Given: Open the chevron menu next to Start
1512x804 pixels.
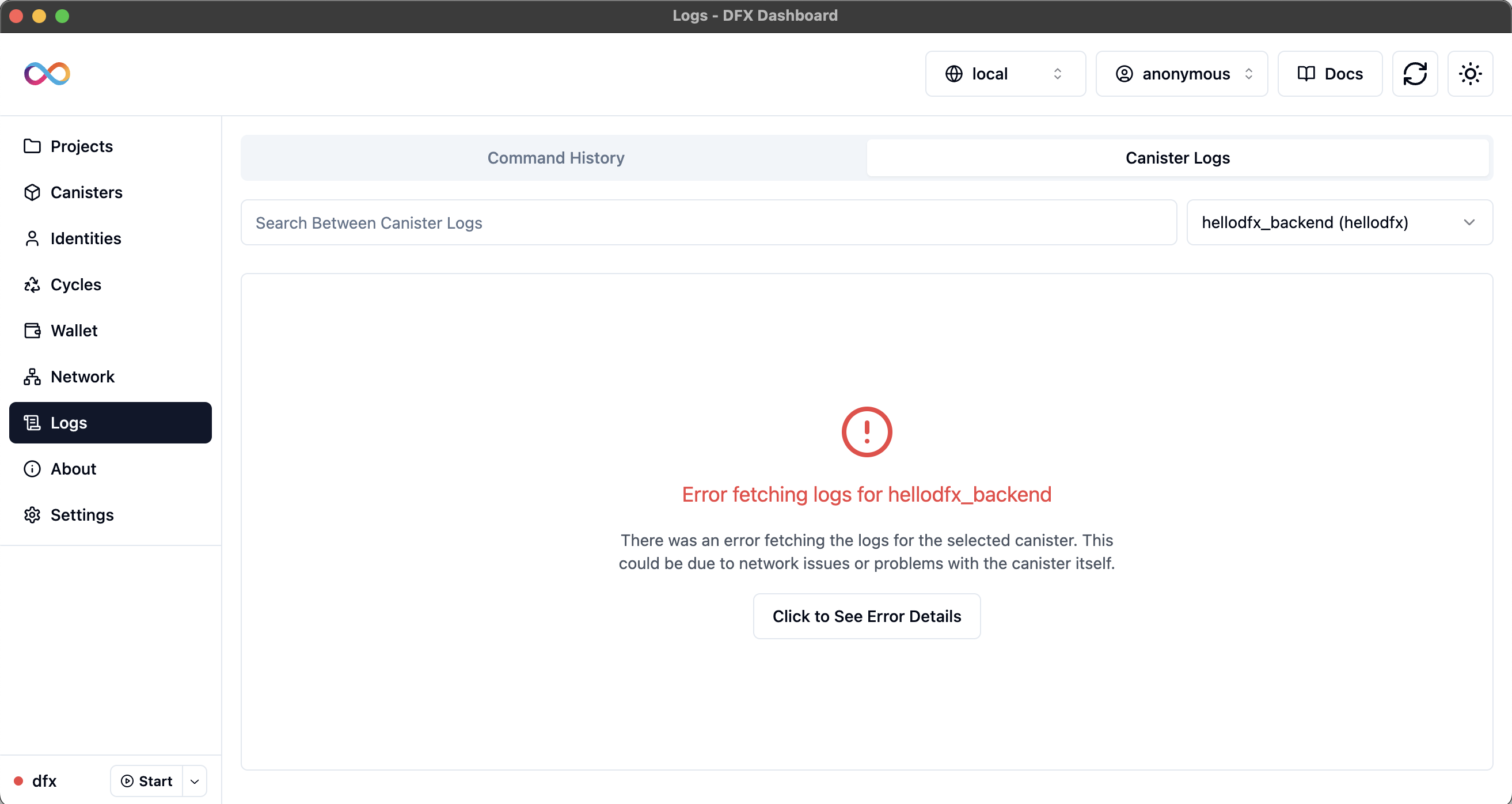Looking at the screenshot, I should 195,781.
